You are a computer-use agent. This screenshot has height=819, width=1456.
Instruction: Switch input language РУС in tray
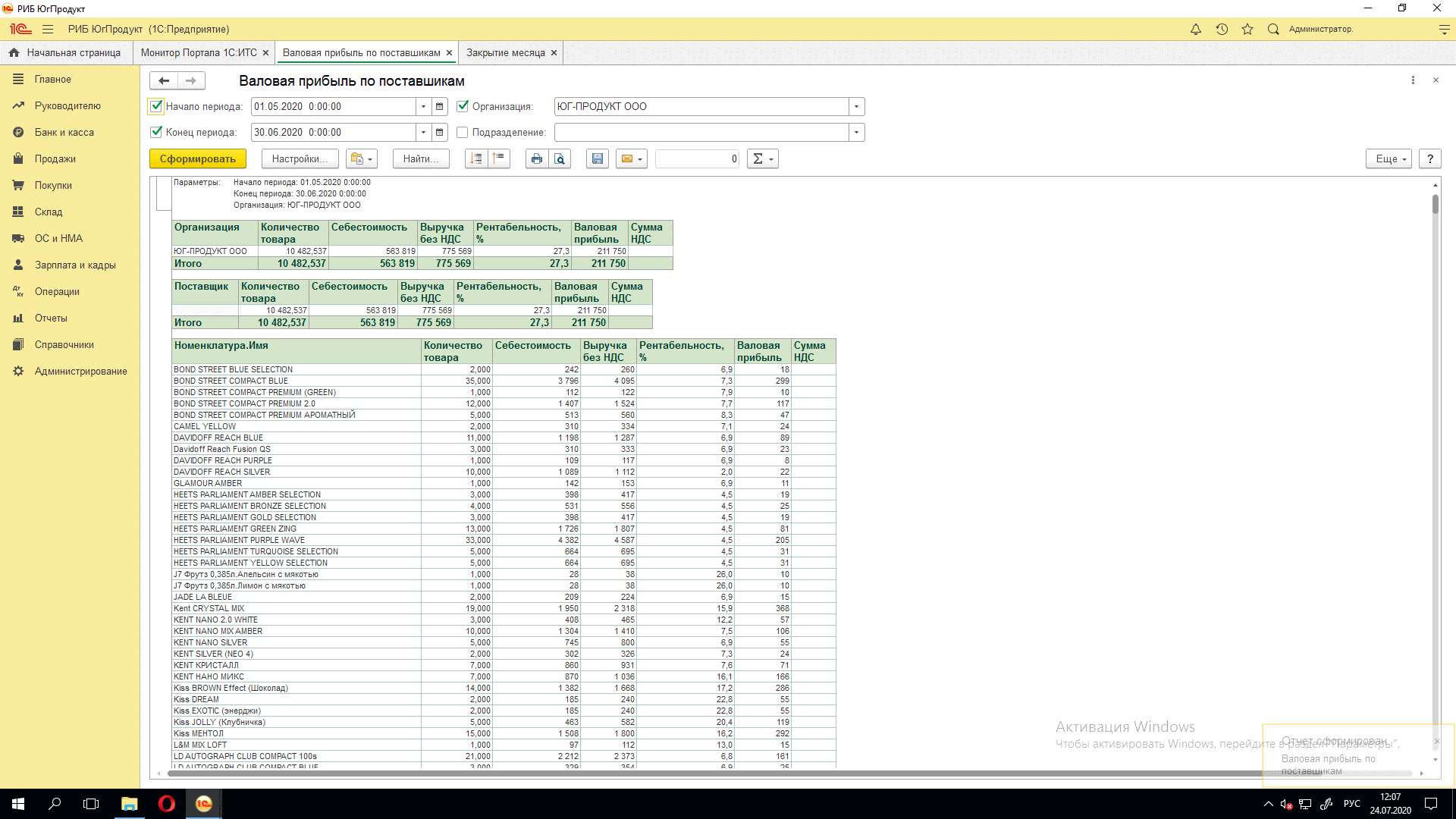1351,804
